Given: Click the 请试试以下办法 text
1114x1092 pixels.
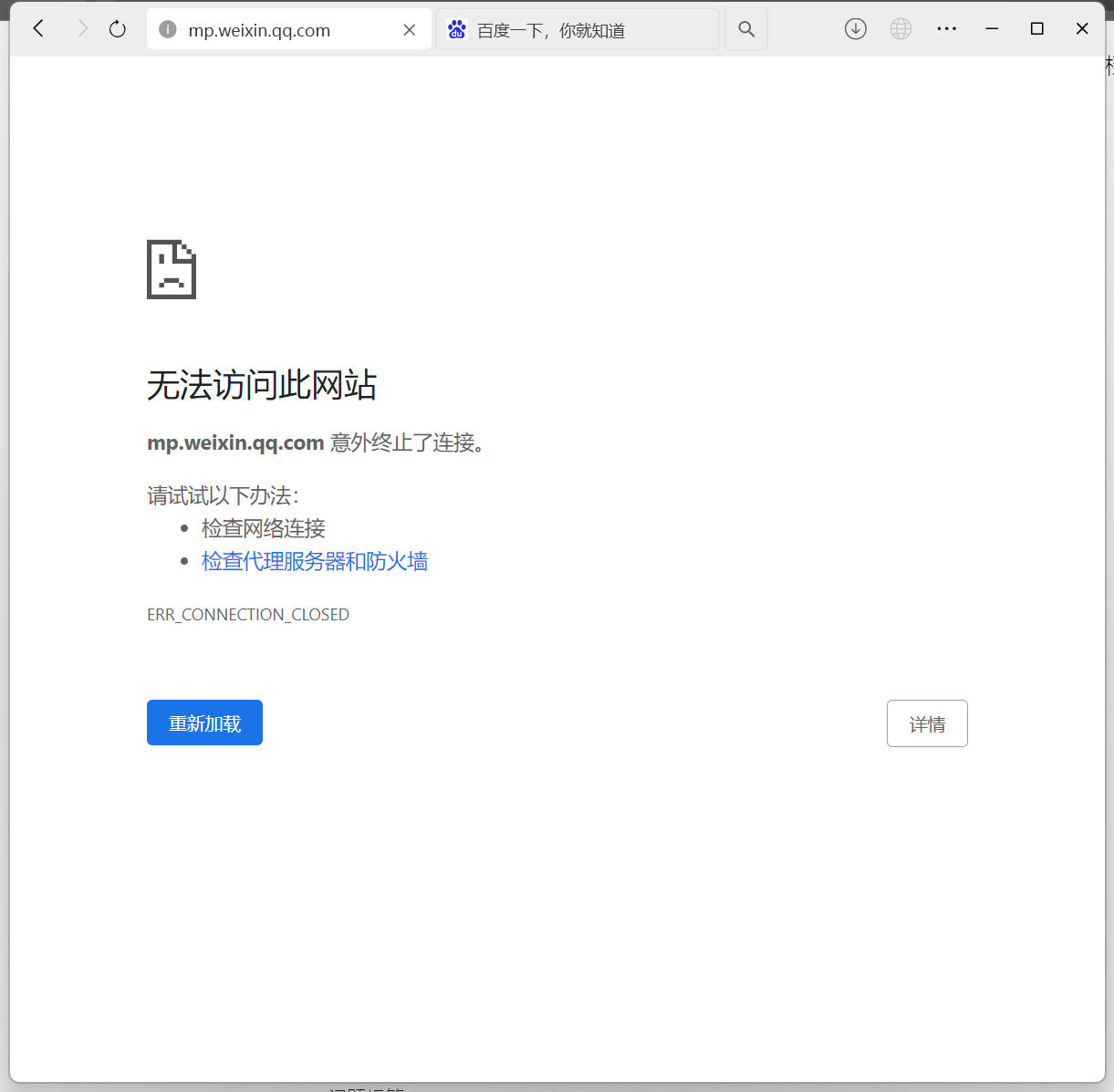Looking at the screenshot, I should point(223,495).
